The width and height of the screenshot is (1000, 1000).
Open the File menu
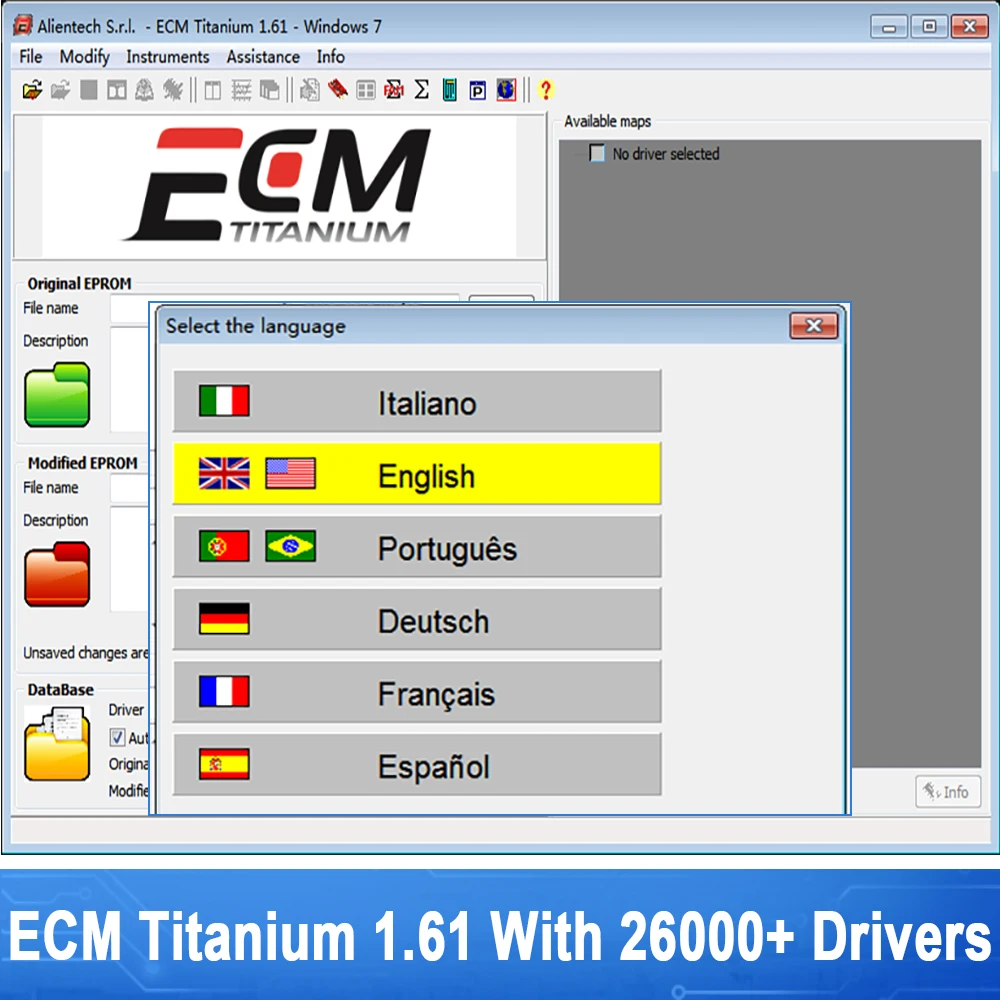click(x=31, y=57)
